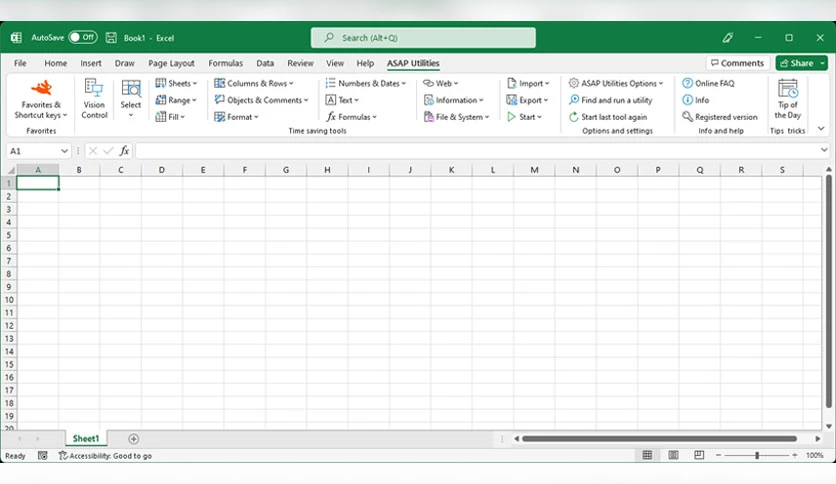Click the Save icon in title bar
This screenshot has height=484, width=836.
(x=111, y=37)
